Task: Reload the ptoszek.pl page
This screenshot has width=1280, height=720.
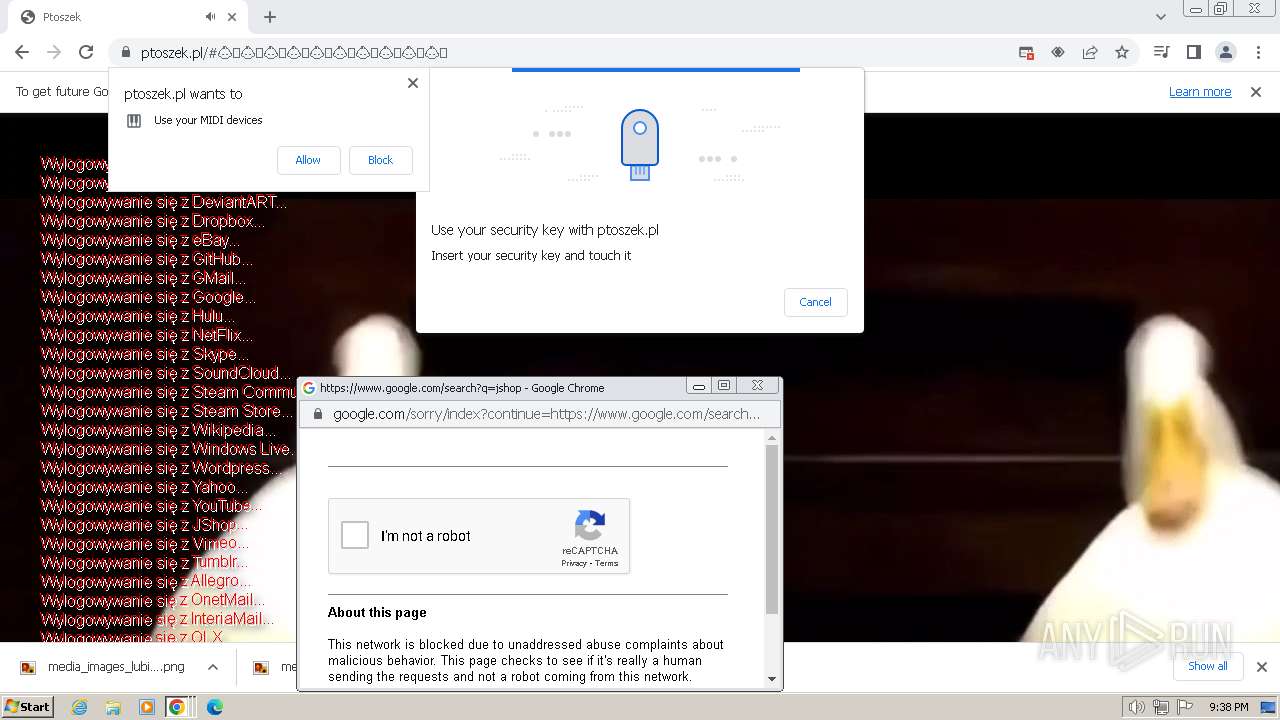Action: click(86, 52)
